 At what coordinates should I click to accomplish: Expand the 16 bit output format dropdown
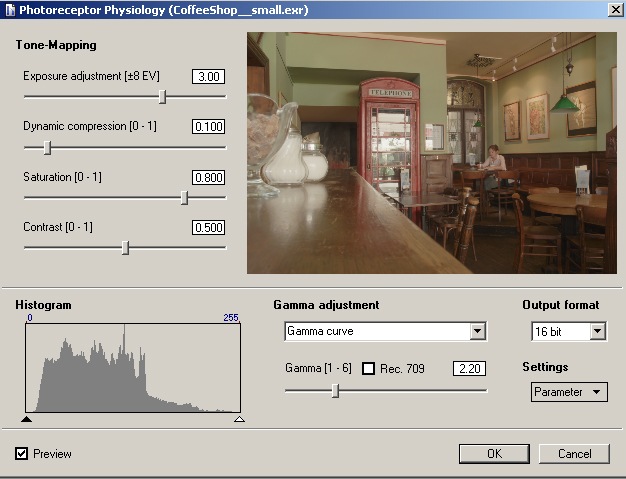pos(598,331)
